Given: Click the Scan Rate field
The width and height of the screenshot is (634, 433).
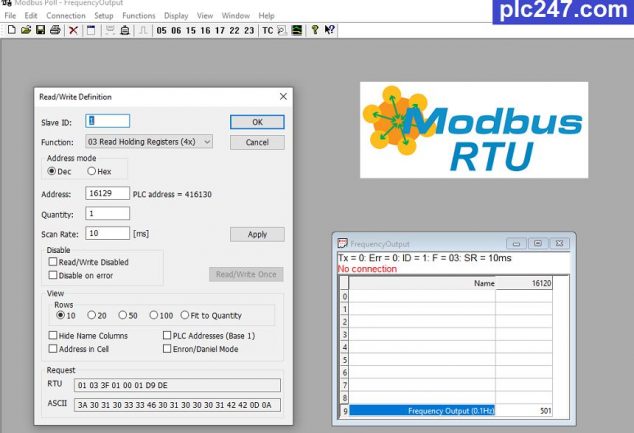Looking at the screenshot, I should [108, 233].
